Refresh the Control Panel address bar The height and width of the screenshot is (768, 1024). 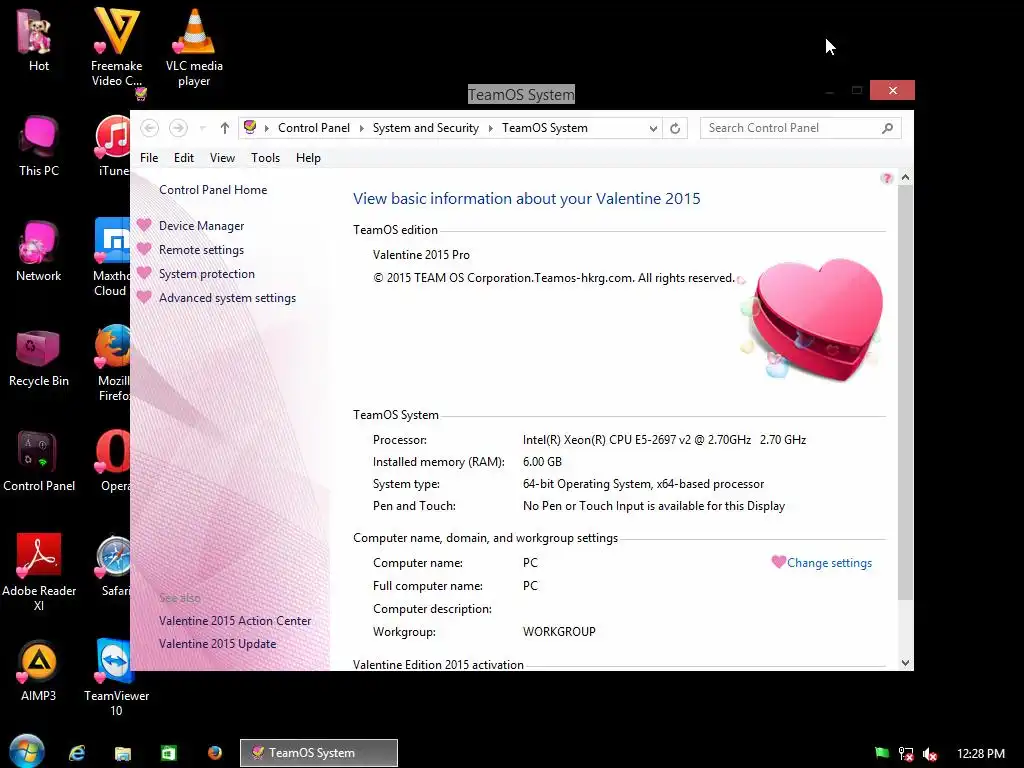675,128
